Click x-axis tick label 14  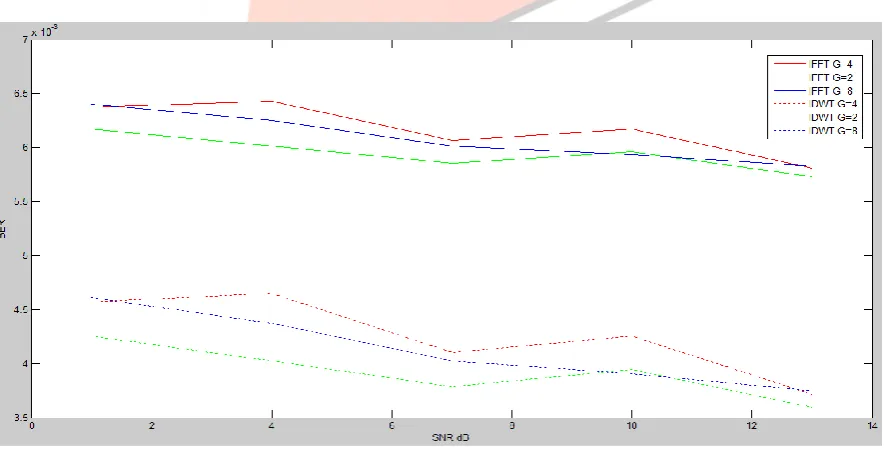(x=871, y=426)
